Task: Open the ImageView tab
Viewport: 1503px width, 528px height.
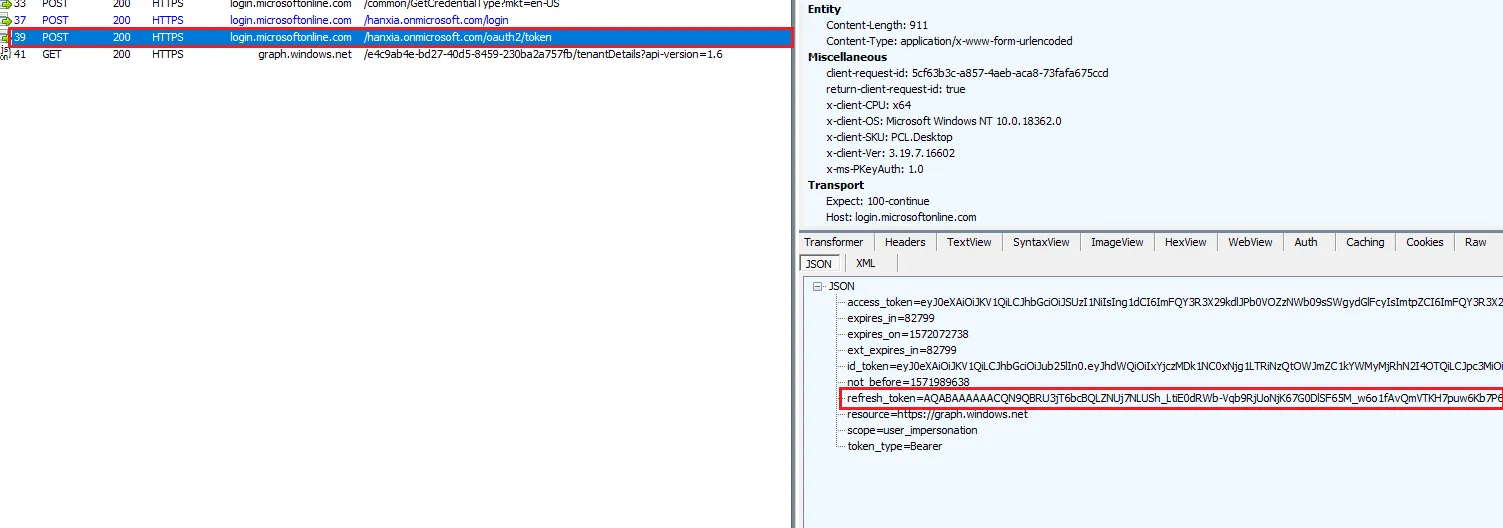Action: tap(1117, 242)
